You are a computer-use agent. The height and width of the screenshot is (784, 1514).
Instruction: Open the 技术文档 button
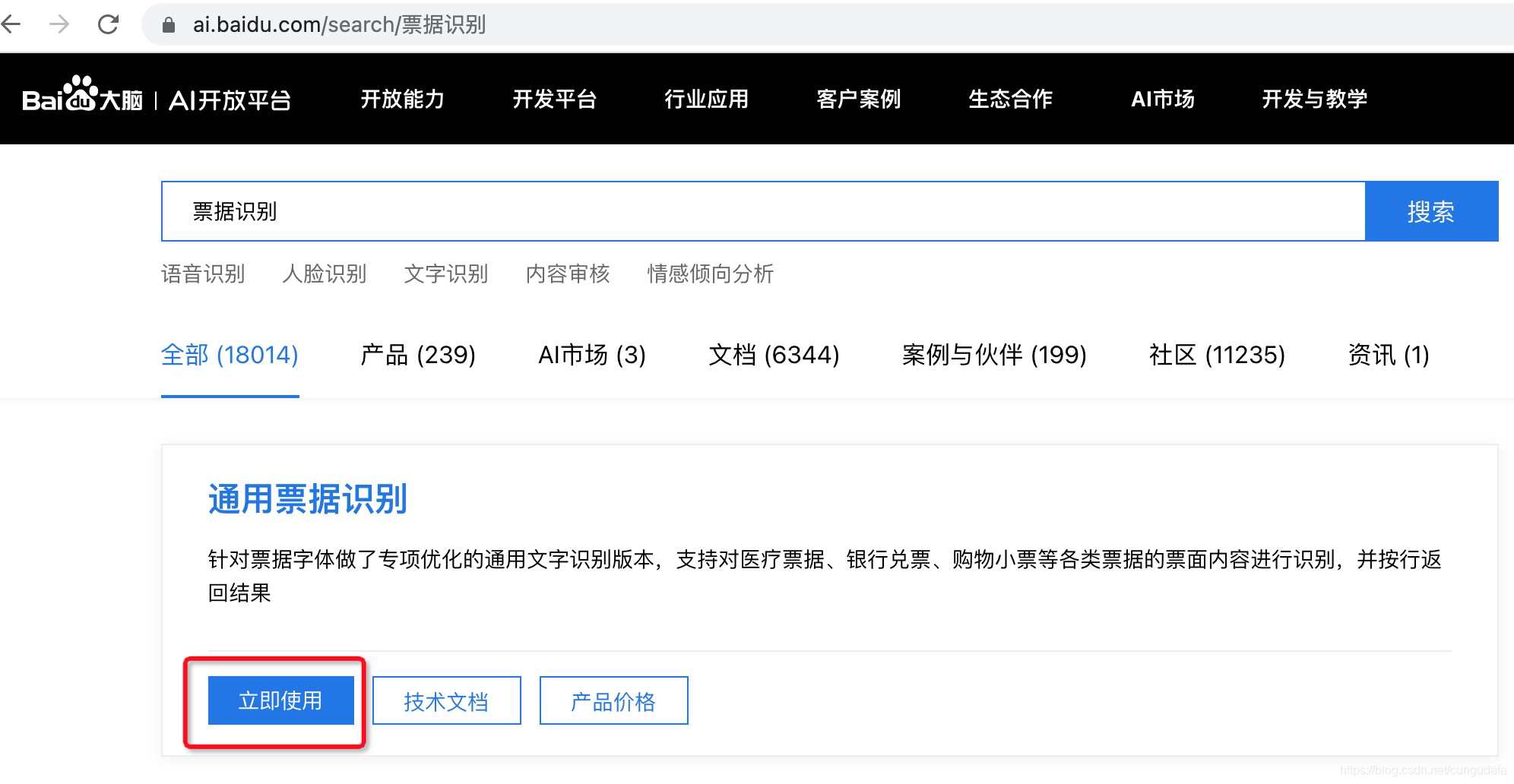tap(447, 700)
